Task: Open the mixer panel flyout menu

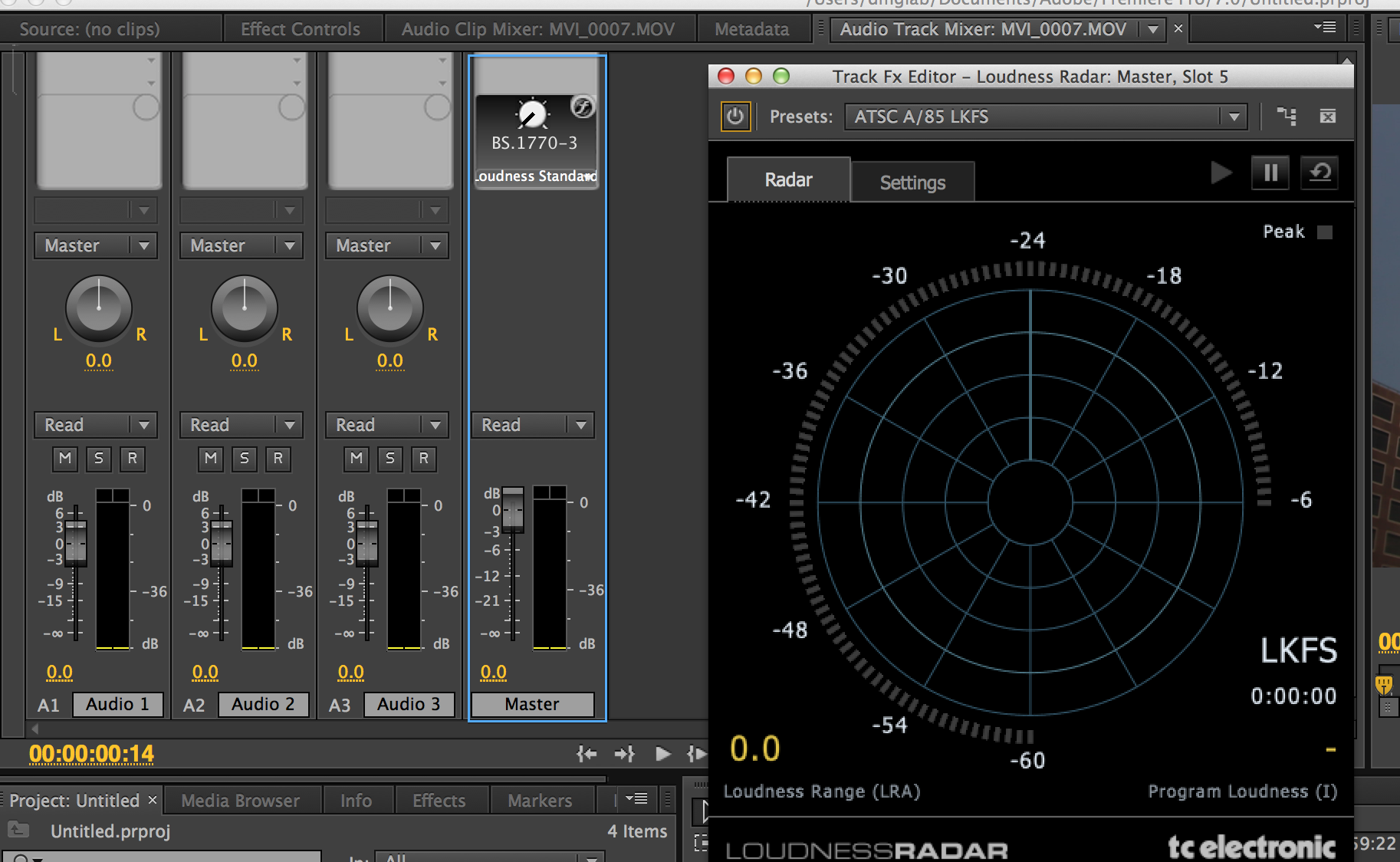Action: coord(1325,28)
